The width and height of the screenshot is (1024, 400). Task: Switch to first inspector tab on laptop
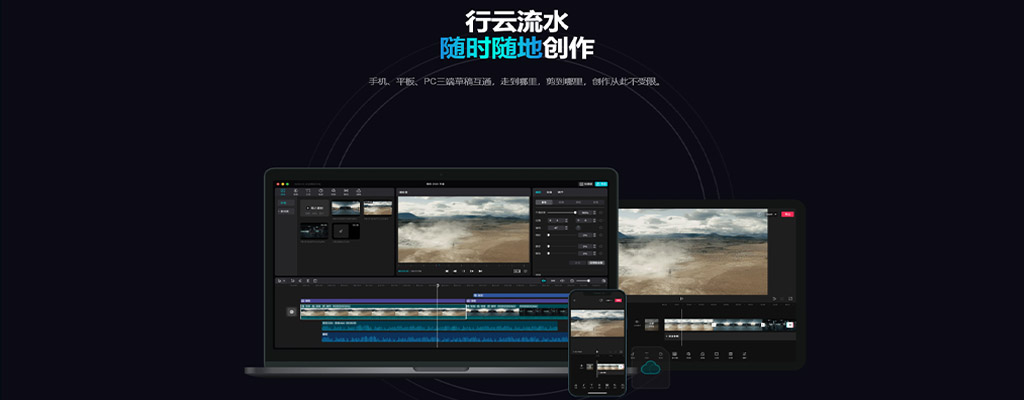pos(537,192)
